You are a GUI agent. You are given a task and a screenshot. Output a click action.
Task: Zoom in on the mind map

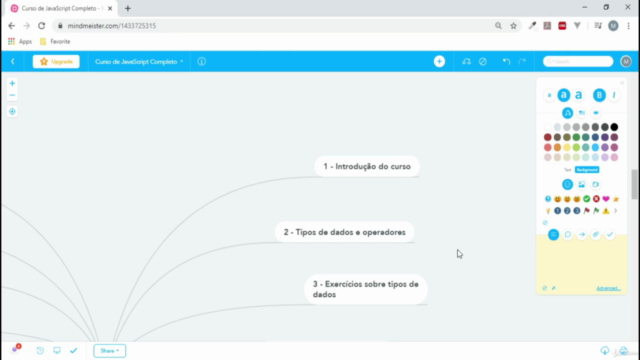click(12, 83)
